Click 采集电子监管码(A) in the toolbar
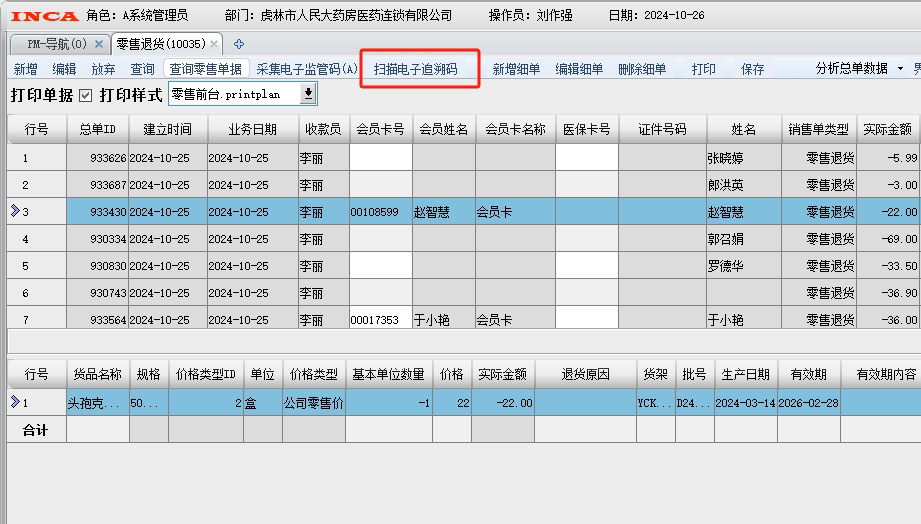This screenshot has height=524, width=921. click(x=306, y=69)
